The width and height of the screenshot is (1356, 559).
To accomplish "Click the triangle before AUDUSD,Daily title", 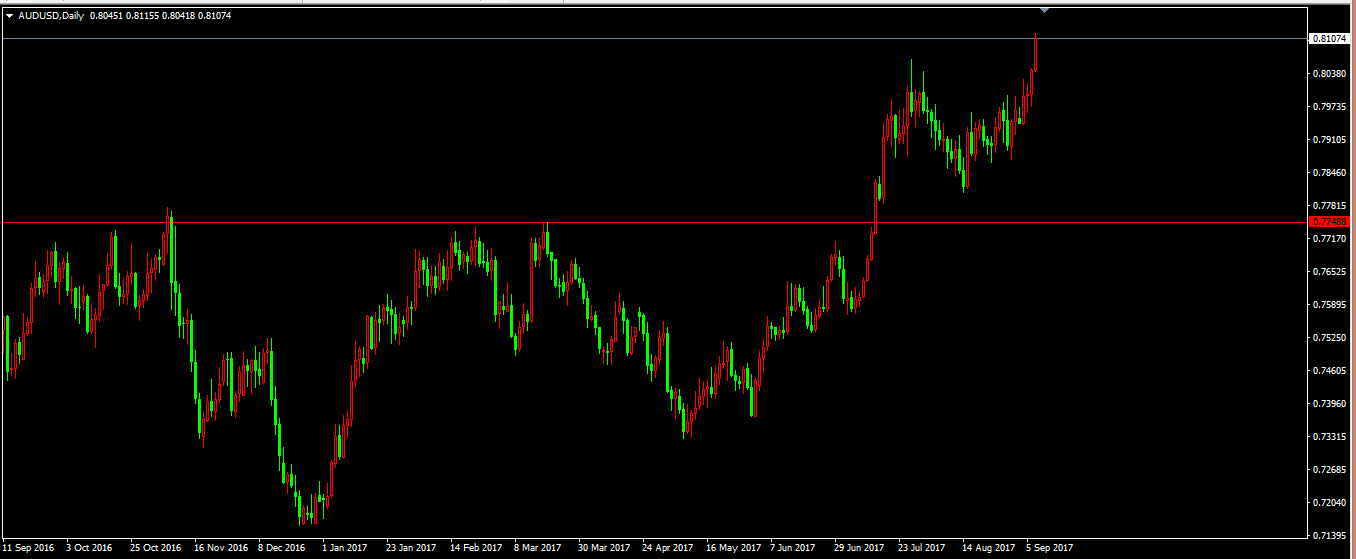I will 9,16.
